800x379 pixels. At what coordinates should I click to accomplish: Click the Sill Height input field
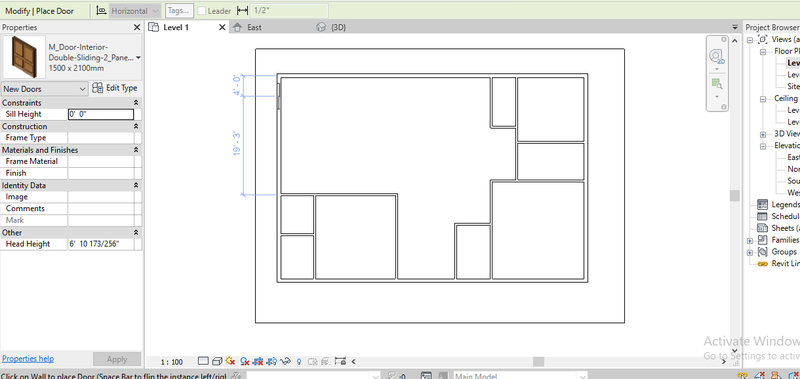pyautogui.click(x=101, y=114)
